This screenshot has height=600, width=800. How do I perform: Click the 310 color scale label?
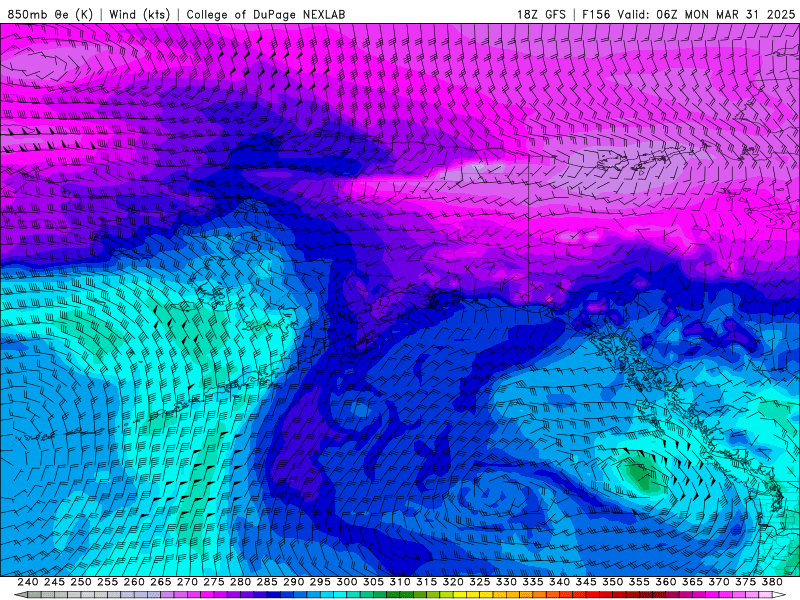pos(399,582)
